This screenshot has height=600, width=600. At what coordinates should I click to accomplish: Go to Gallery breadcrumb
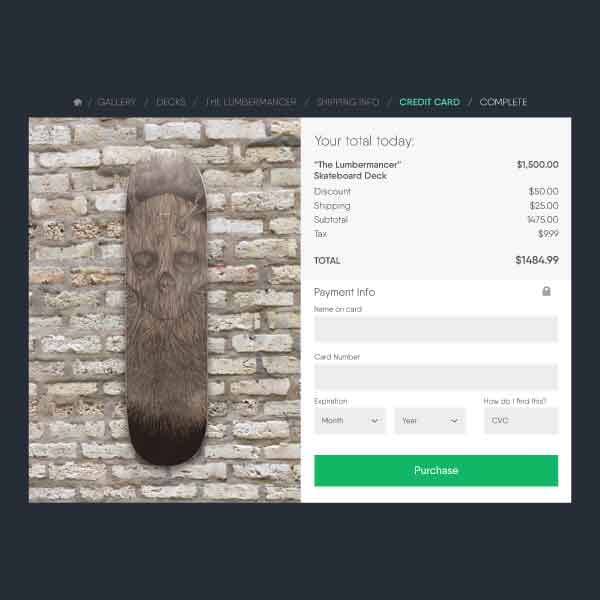[117, 102]
